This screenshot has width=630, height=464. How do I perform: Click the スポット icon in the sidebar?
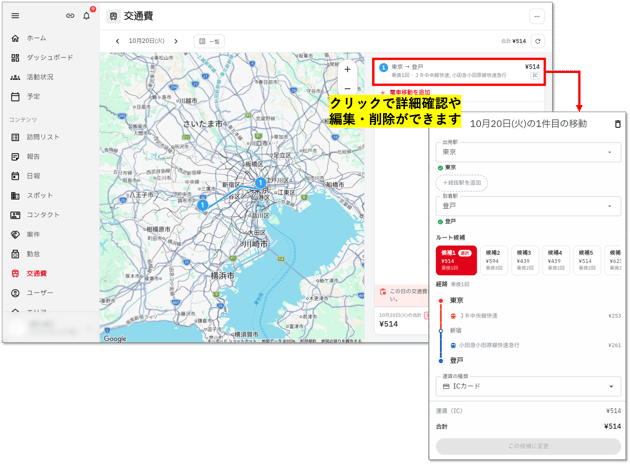15,195
